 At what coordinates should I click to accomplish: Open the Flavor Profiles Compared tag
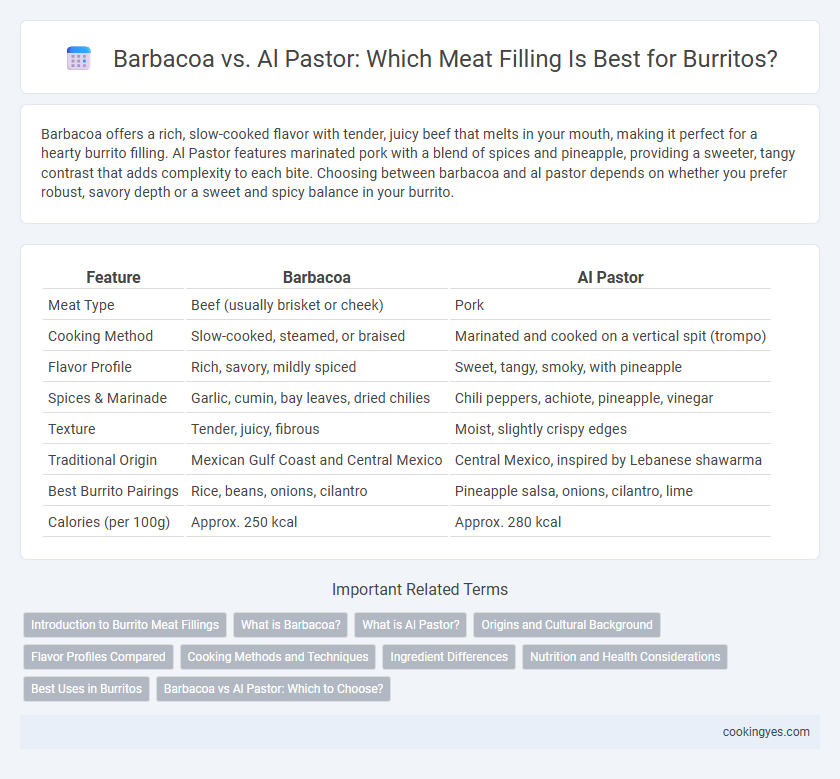[98, 657]
